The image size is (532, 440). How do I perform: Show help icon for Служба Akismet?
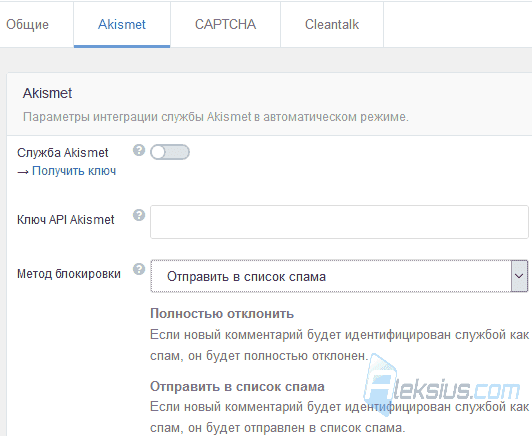click(x=139, y=150)
